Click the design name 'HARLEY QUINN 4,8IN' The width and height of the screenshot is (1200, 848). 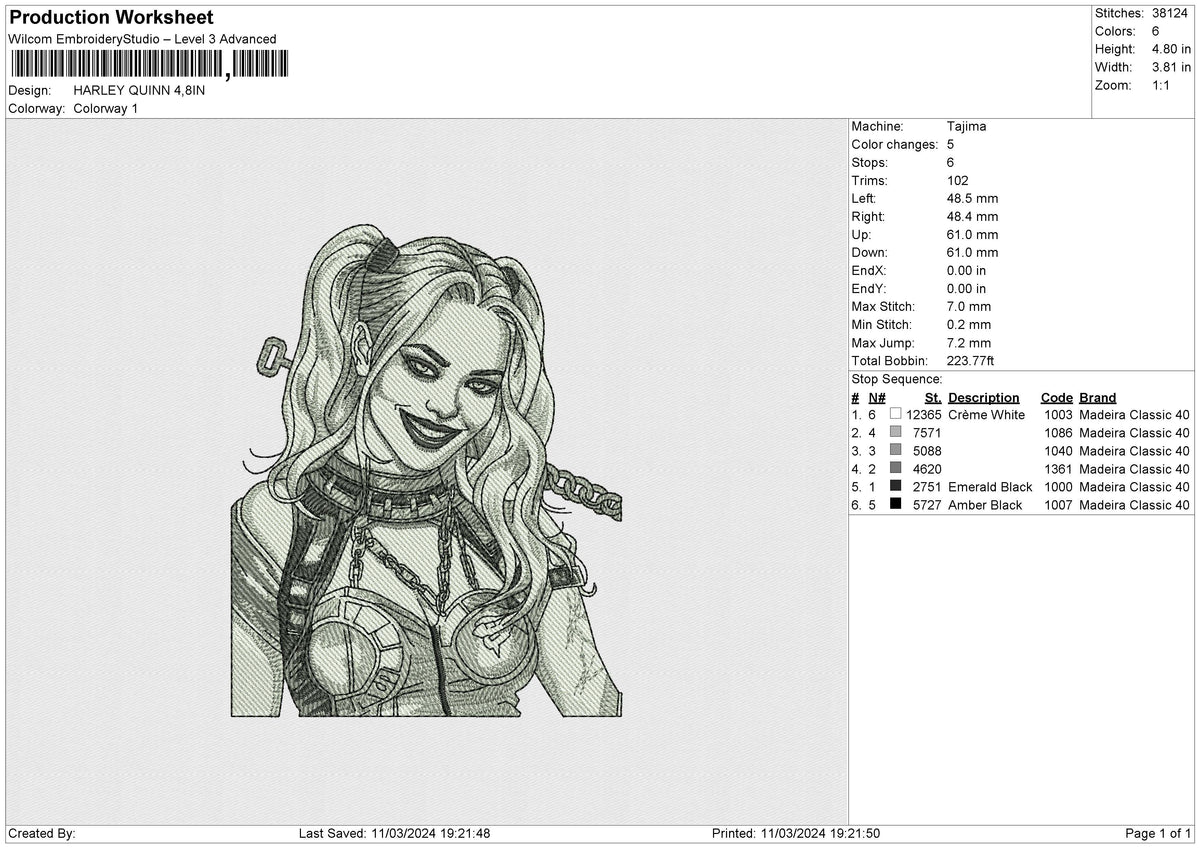140,90
